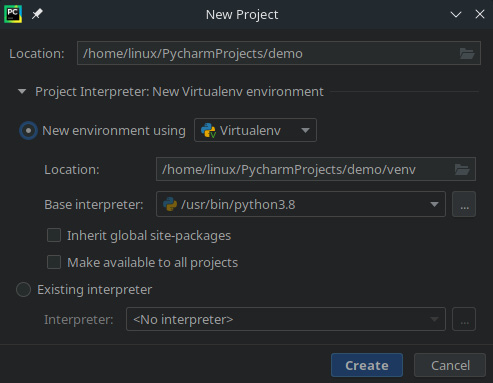Open the No interpreter dropdown
This screenshot has width=493, height=383.
click(x=286, y=319)
